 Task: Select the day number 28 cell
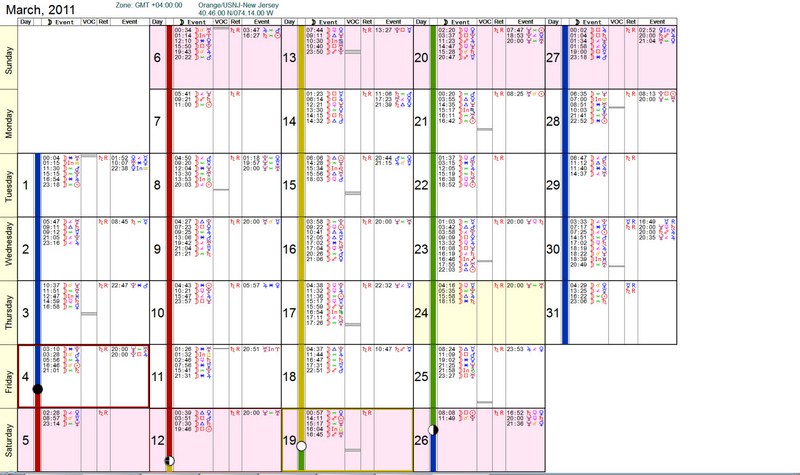[552, 121]
